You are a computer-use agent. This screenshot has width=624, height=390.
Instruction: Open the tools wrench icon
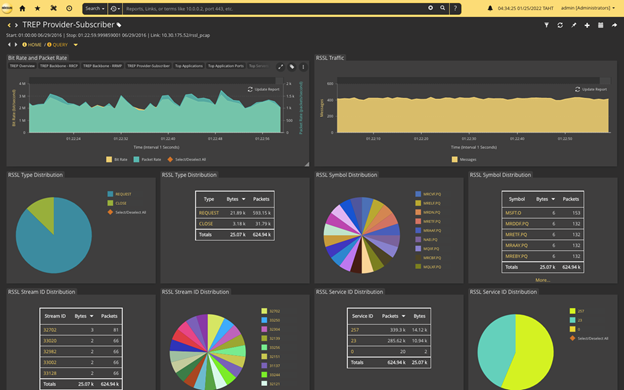pyautogui.click(x=53, y=8)
